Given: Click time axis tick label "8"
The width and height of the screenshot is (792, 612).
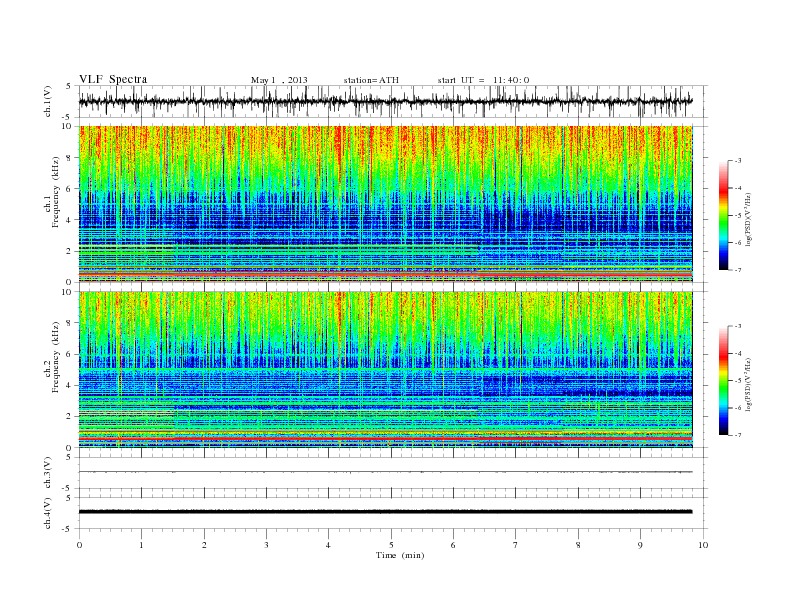Looking at the screenshot, I should (578, 545).
